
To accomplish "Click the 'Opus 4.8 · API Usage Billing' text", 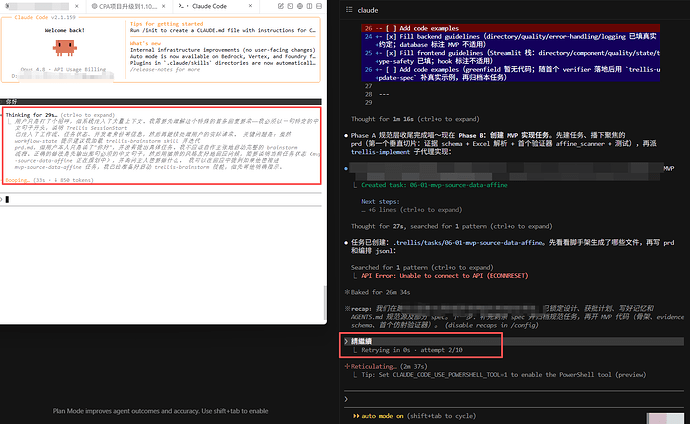I will [63, 69].
